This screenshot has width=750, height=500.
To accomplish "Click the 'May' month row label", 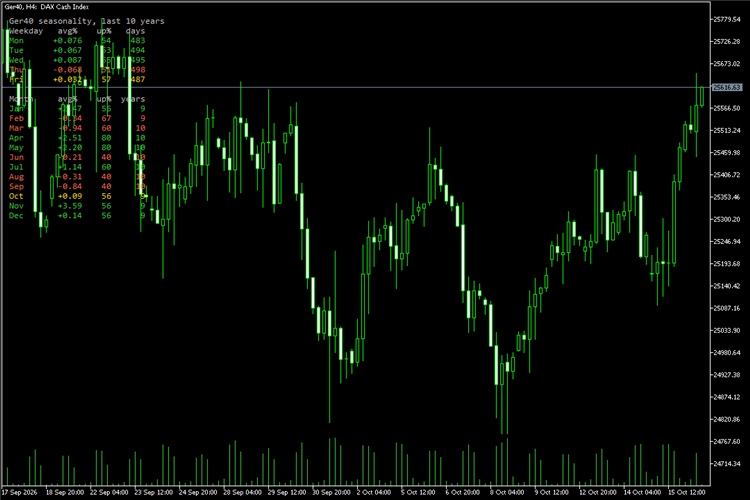I will point(16,148).
